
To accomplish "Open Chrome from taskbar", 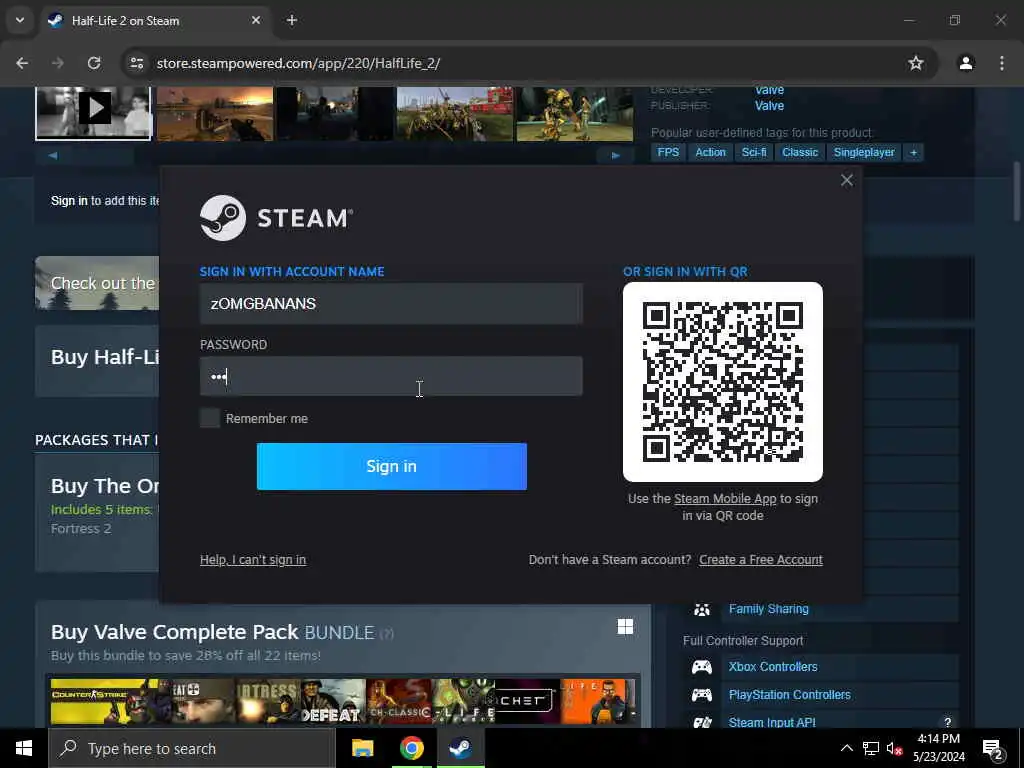I will [411, 748].
